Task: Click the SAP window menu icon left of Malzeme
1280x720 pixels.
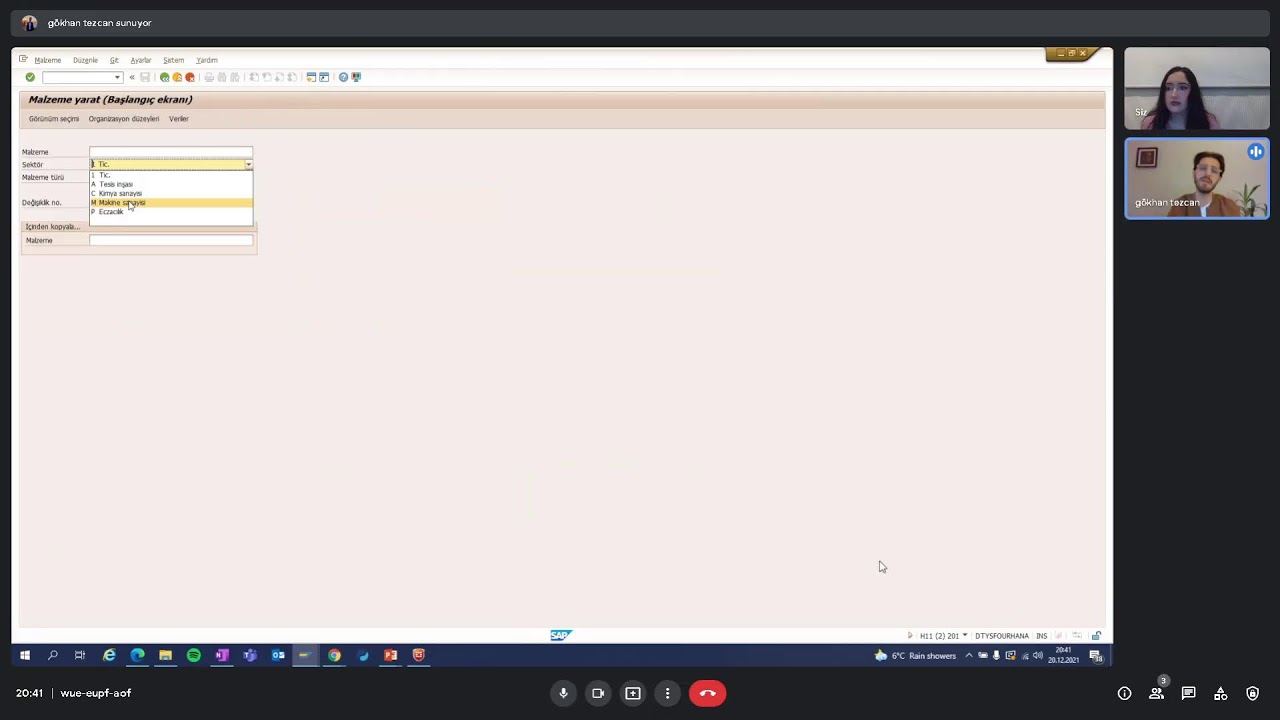Action: pos(23,59)
